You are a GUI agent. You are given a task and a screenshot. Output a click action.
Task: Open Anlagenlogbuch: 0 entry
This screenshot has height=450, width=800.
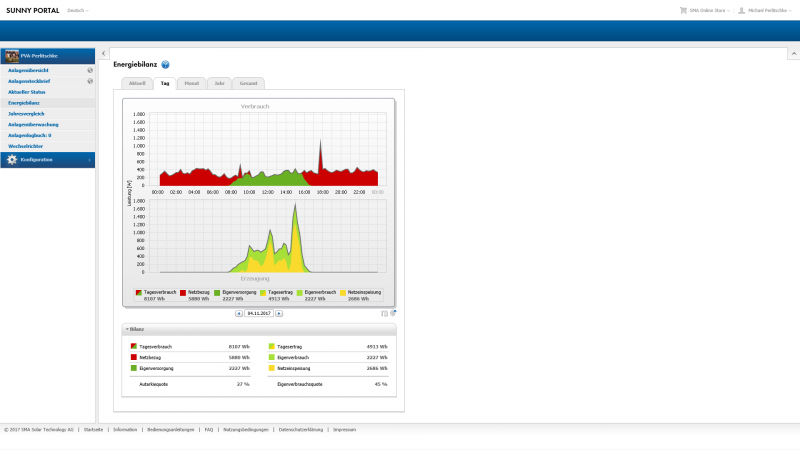tap(30, 135)
